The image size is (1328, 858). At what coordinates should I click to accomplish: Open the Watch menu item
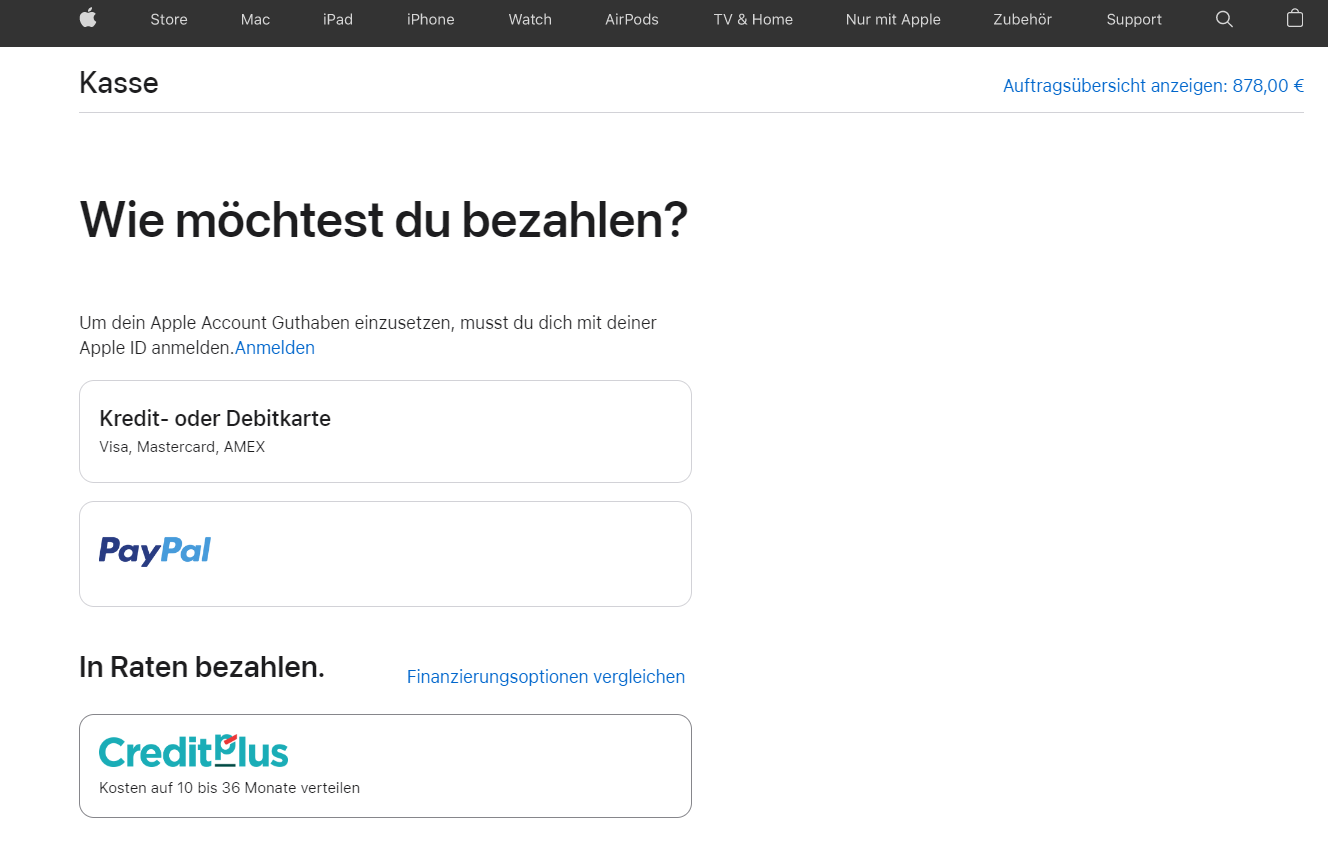click(530, 19)
